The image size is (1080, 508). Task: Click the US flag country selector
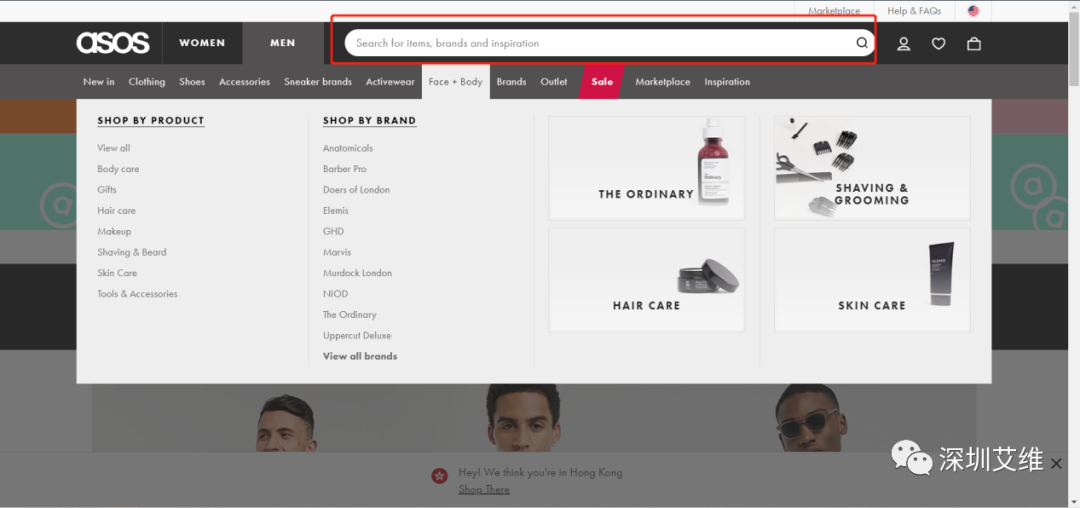(973, 11)
